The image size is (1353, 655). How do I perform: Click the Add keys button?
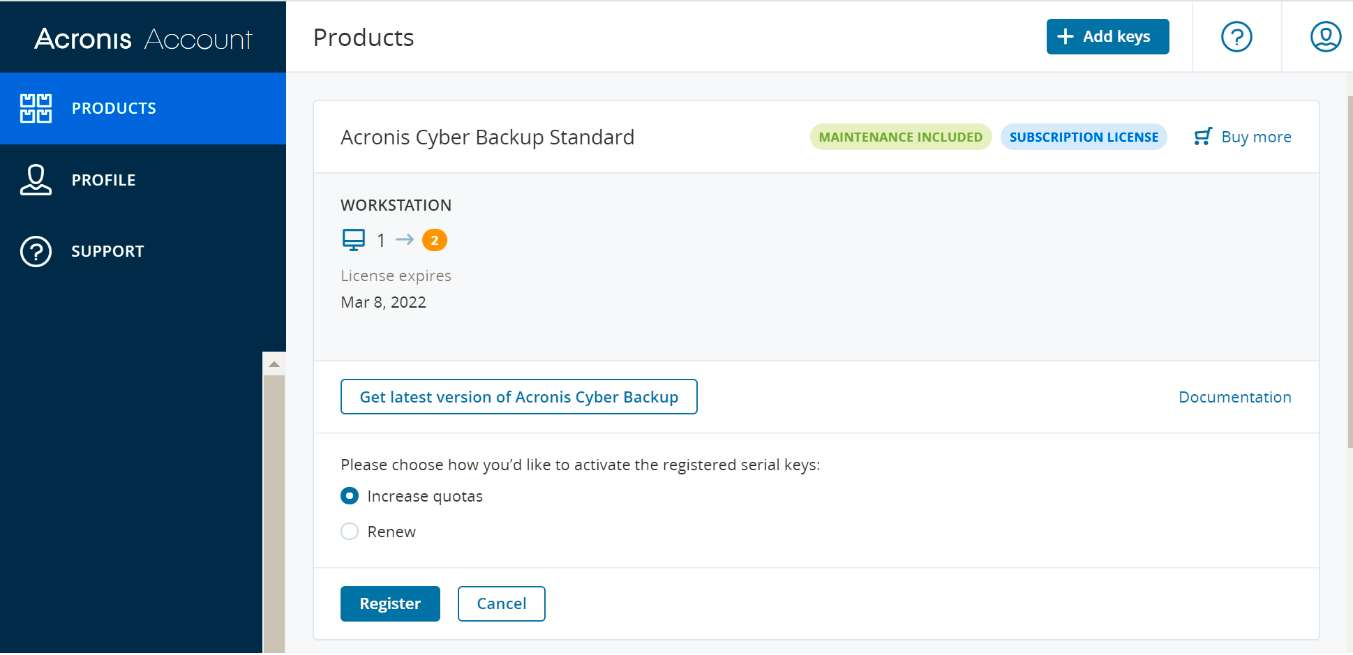click(x=1107, y=37)
